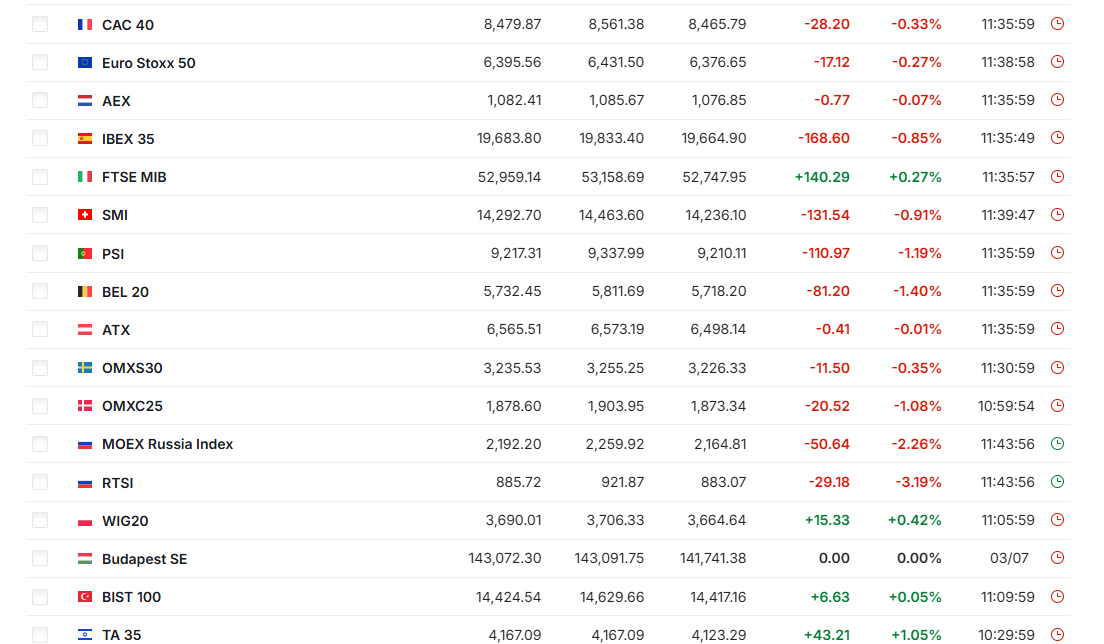Viewport: 1104px width, 644px height.
Task: Click the green clock icon in RTSI row
Action: pos(1057,482)
